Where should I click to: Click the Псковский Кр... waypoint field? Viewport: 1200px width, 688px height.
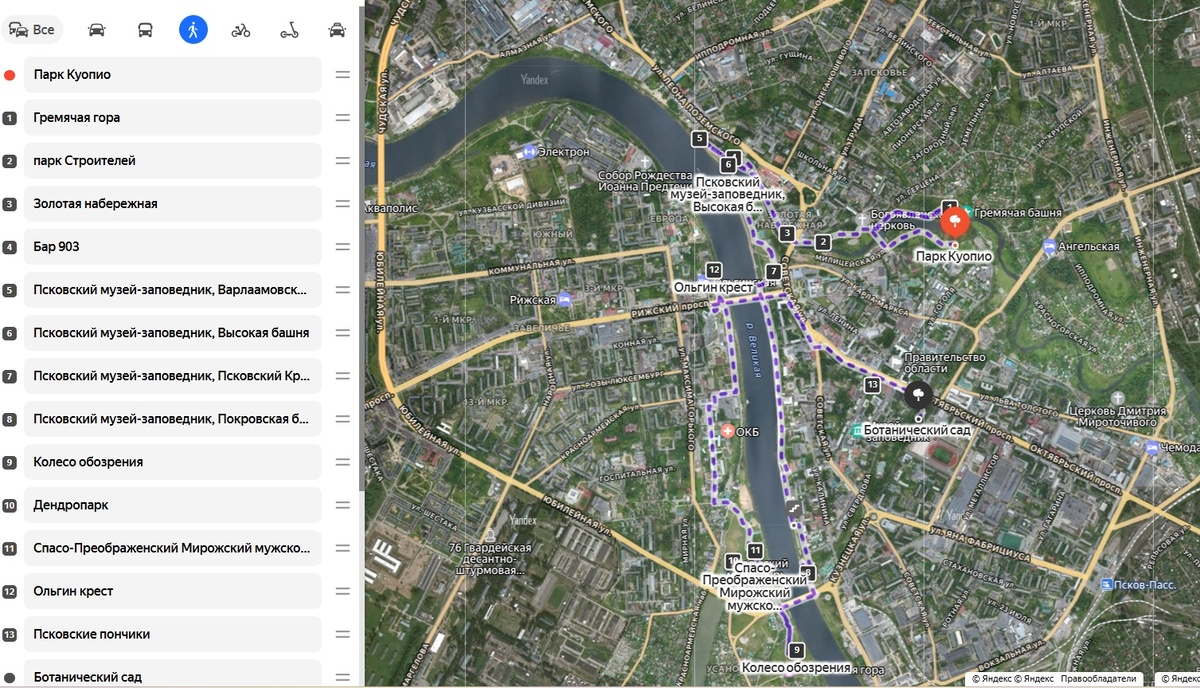(x=172, y=376)
